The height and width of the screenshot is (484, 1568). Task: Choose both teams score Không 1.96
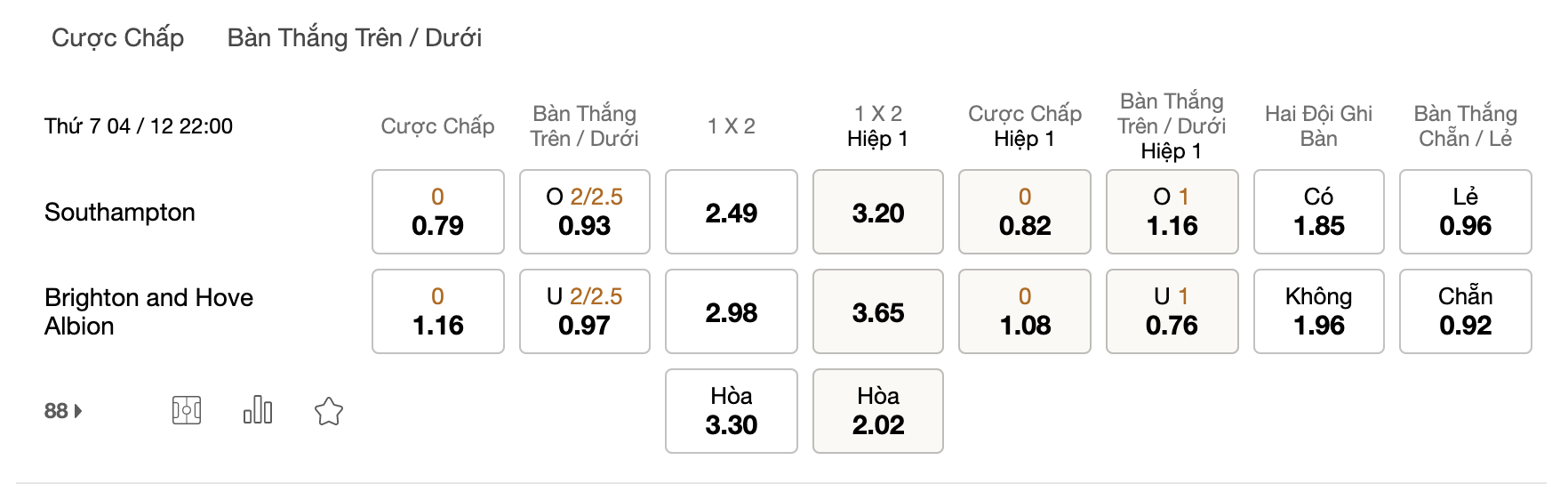(x=1319, y=311)
